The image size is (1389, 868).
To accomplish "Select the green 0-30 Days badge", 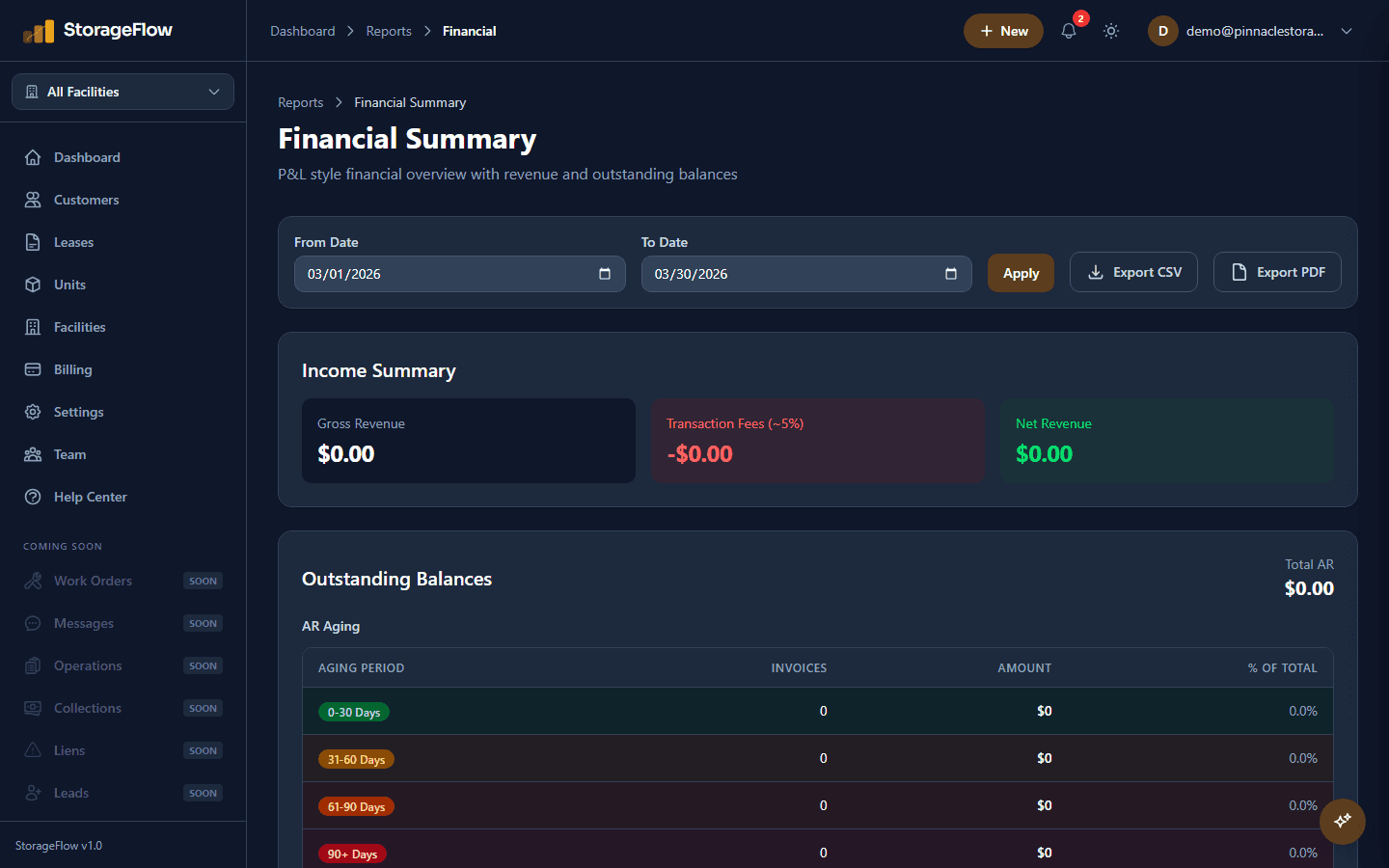I will coord(353,712).
